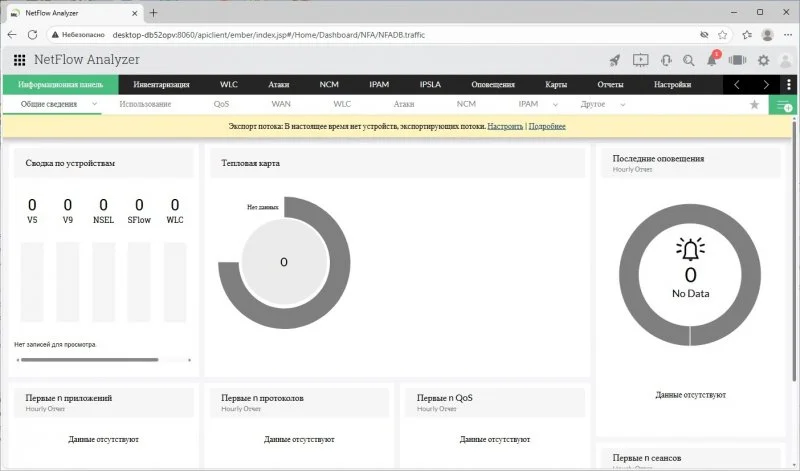The width and height of the screenshot is (800, 471).
Task: Open Настройки main menu tab
Action: (x=672, y=85)
